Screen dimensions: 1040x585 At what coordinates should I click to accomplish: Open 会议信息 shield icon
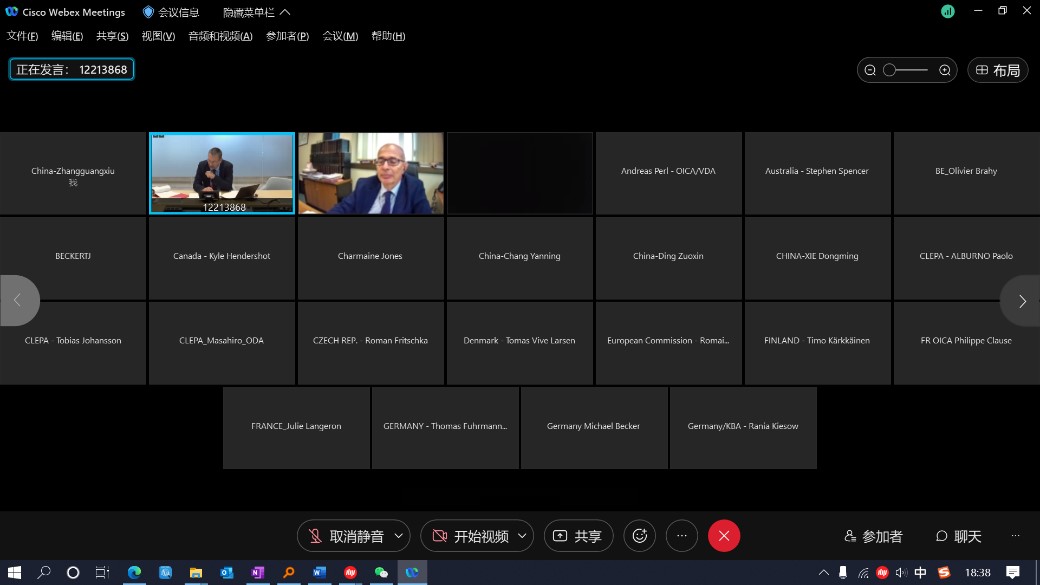(x=149, y=12)
